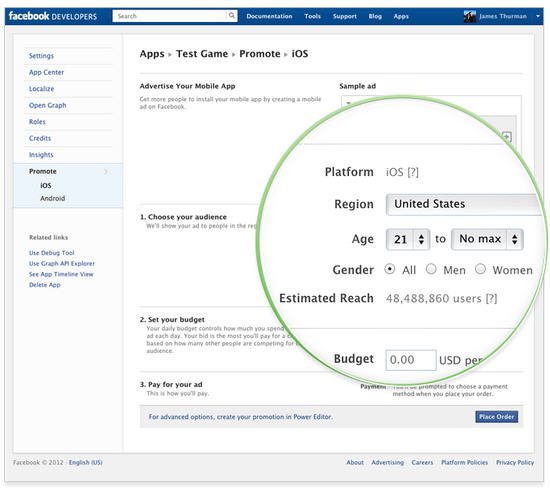550x492 pixels.
Task: Open the minimum age 21 dropdown
Action: coord(408,240)
